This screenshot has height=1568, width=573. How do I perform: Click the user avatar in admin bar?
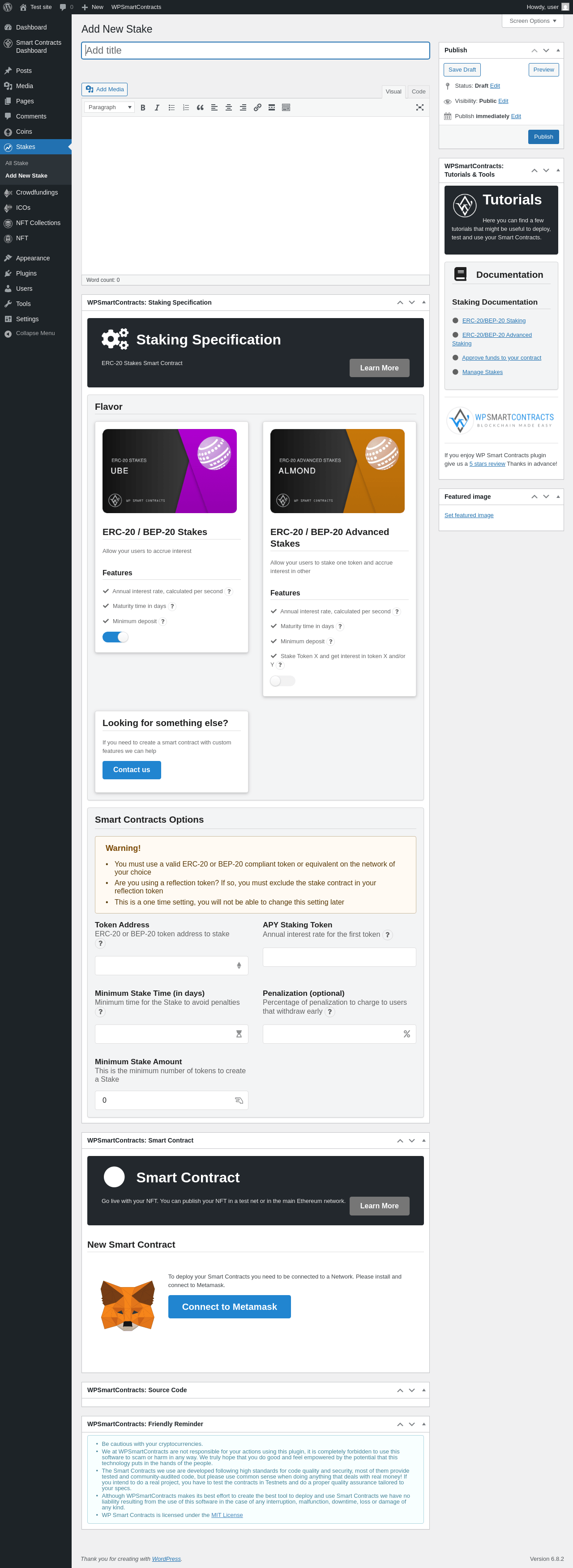click(565, 7)
